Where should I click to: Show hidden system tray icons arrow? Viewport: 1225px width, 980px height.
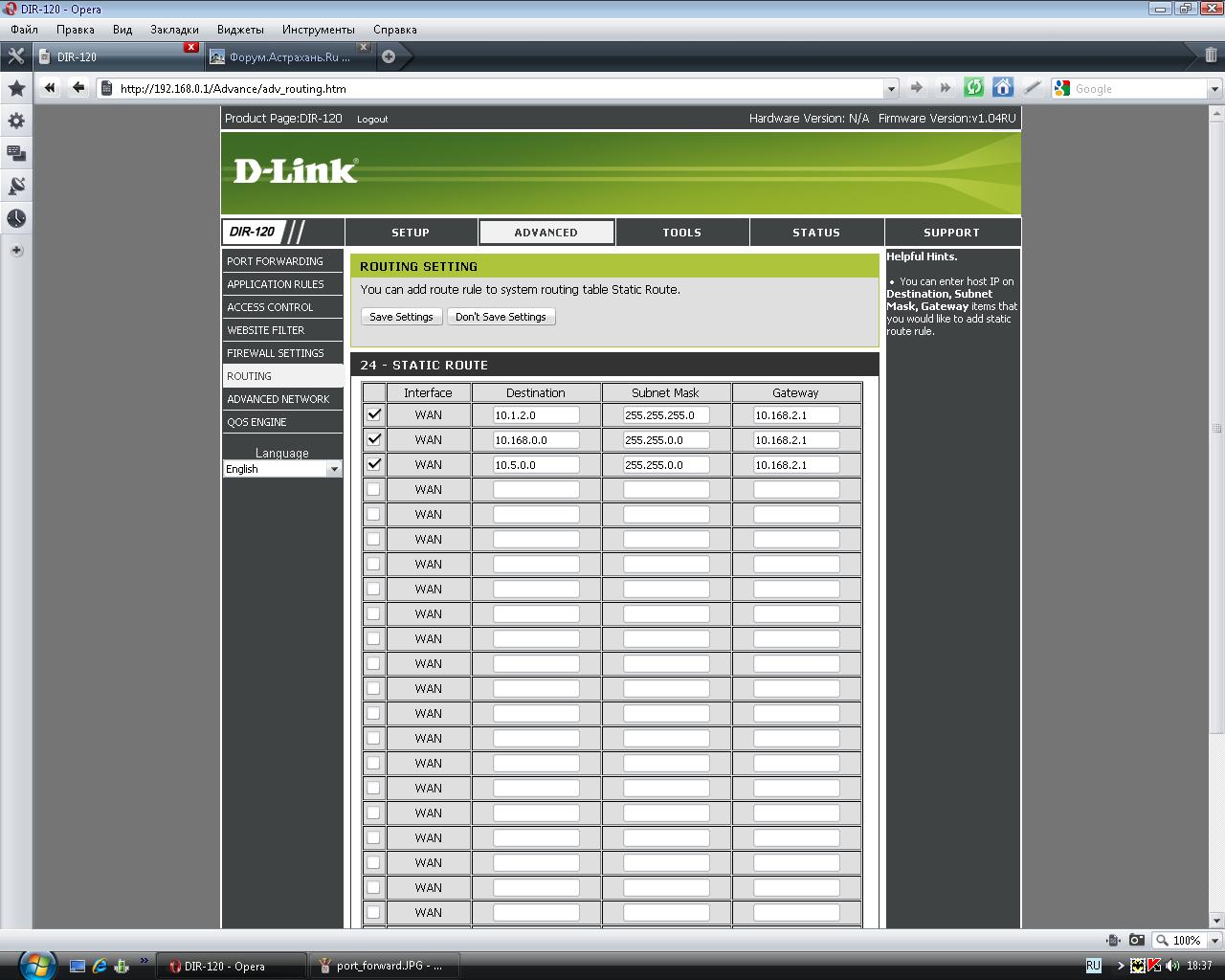point(1120,966)
